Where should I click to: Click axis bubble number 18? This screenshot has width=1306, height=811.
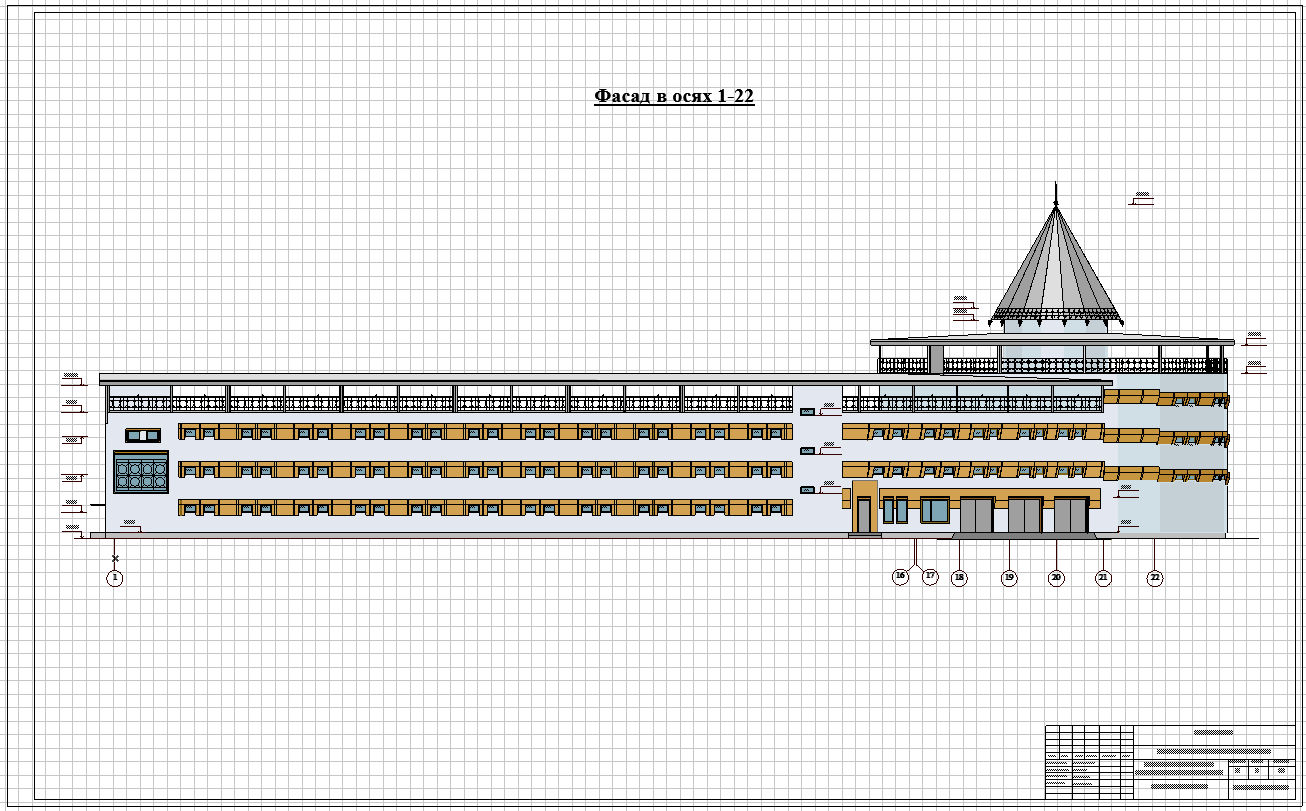coord(959,578)
